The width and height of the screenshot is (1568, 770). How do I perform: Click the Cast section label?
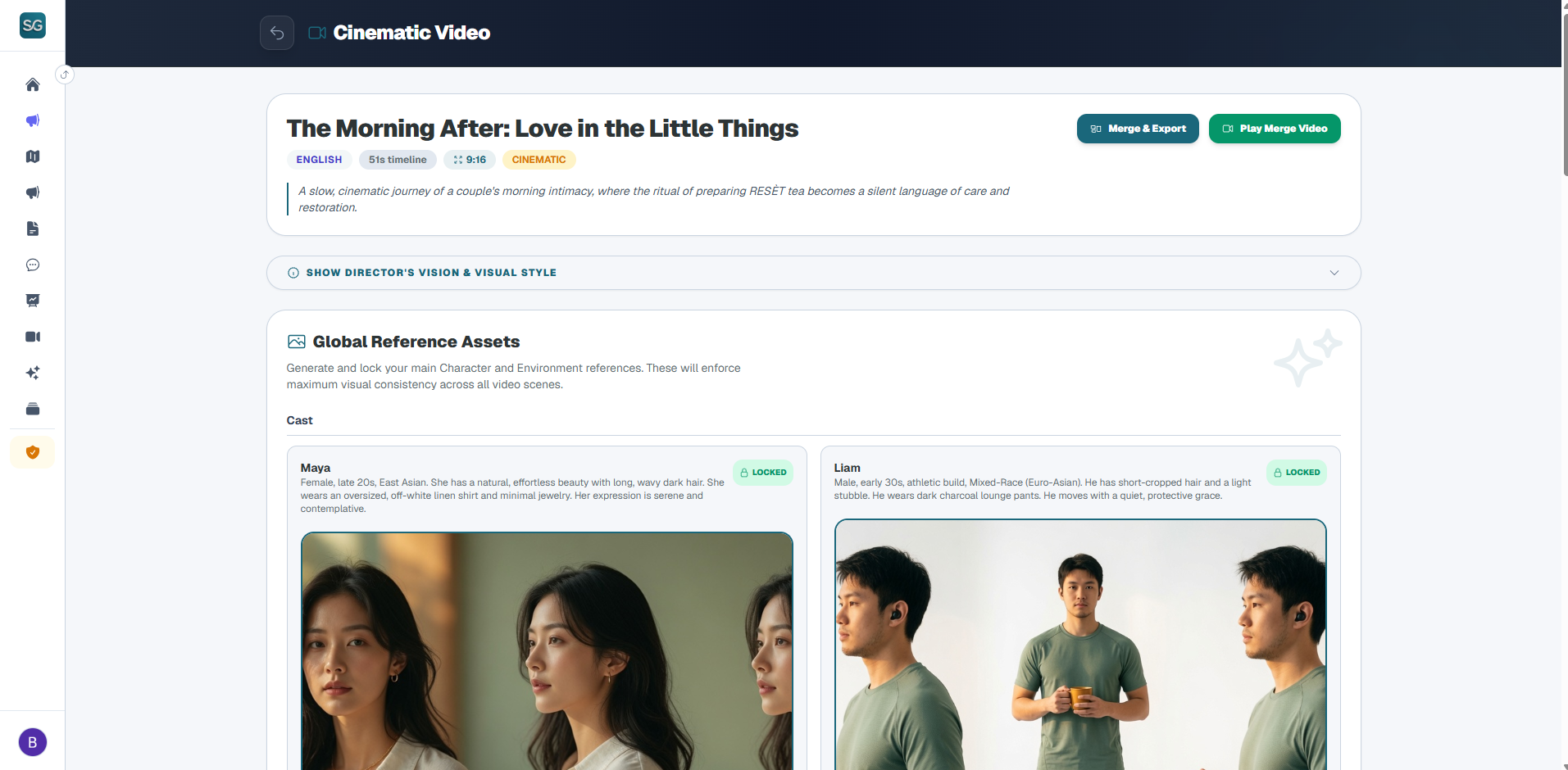point(299,420)
